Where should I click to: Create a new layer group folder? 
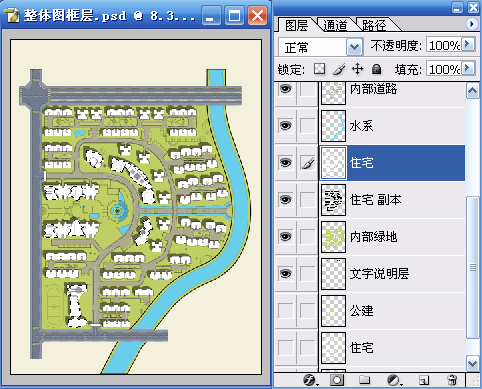click(x=364, y=380)
